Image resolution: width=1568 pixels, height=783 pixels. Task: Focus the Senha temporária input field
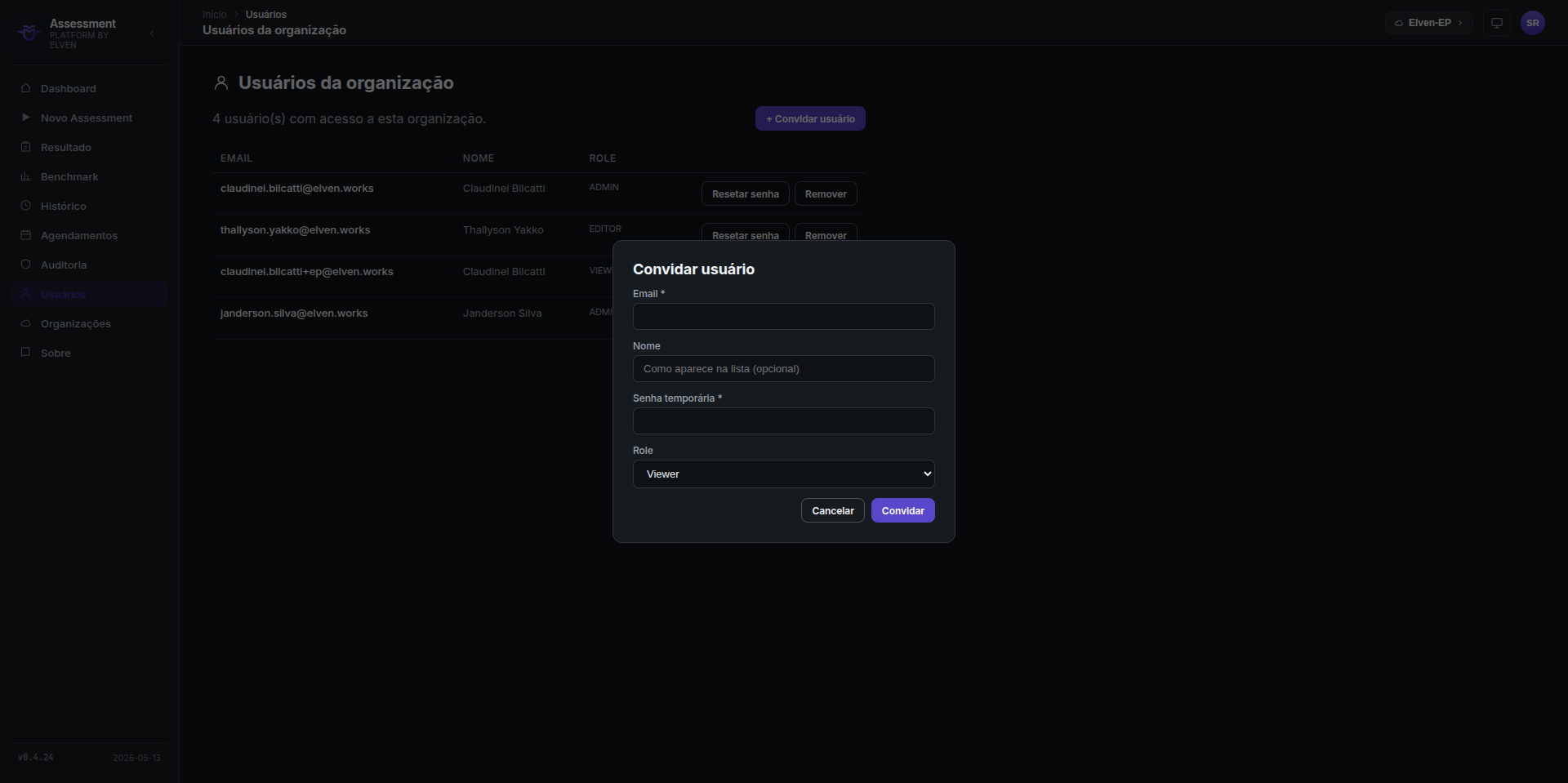(784, 421)
